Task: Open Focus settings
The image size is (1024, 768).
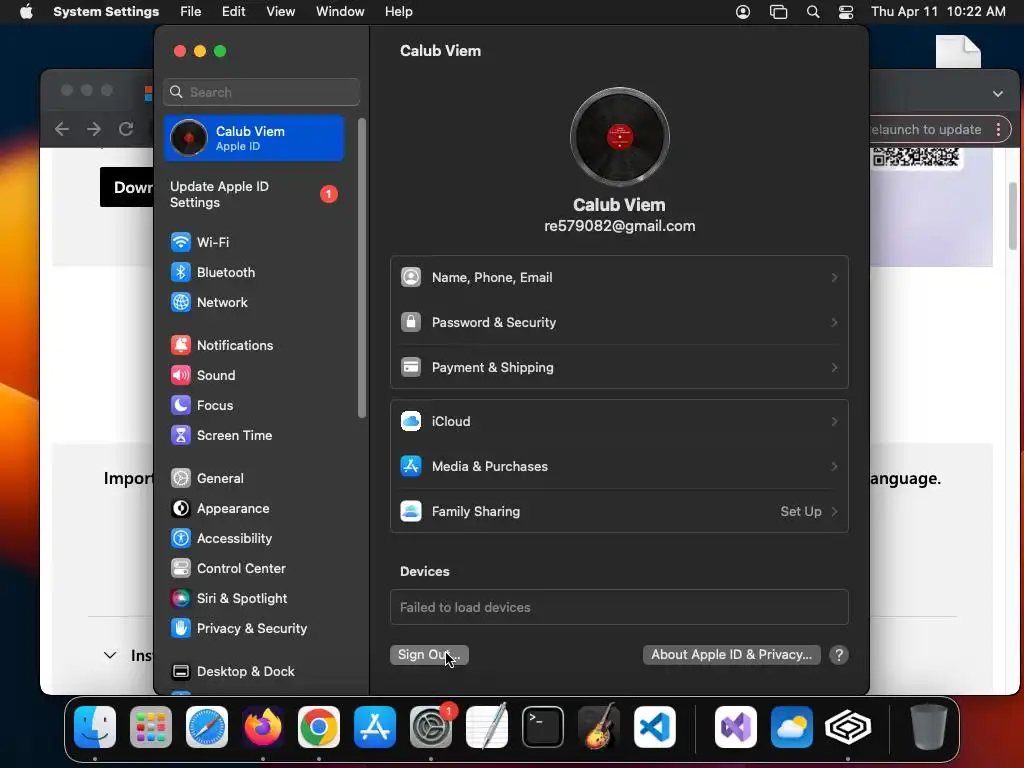Action: [x=202, y=406]
